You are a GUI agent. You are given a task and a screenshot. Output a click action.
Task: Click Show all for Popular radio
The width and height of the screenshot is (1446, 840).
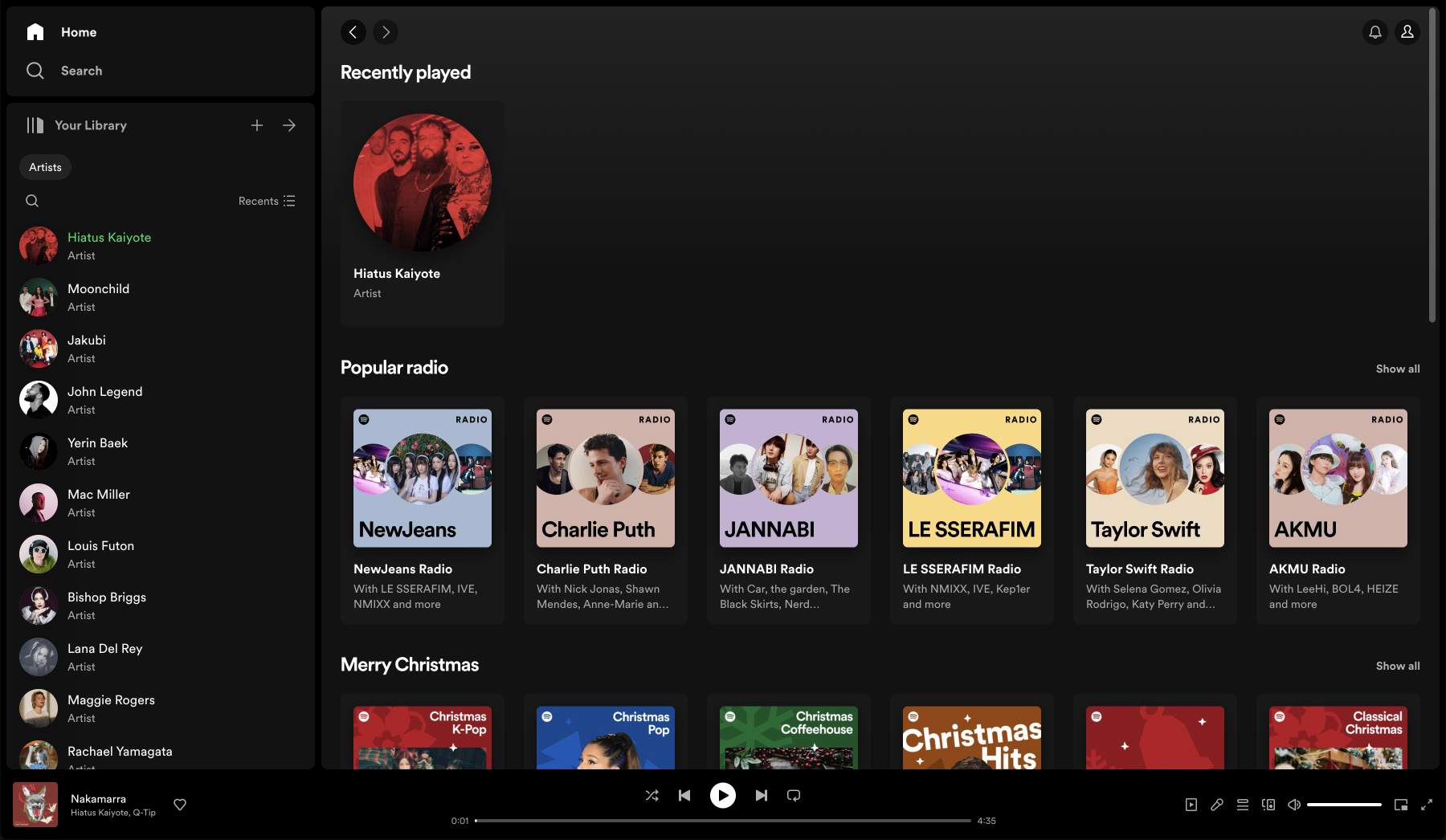(x=1397, y=369)
